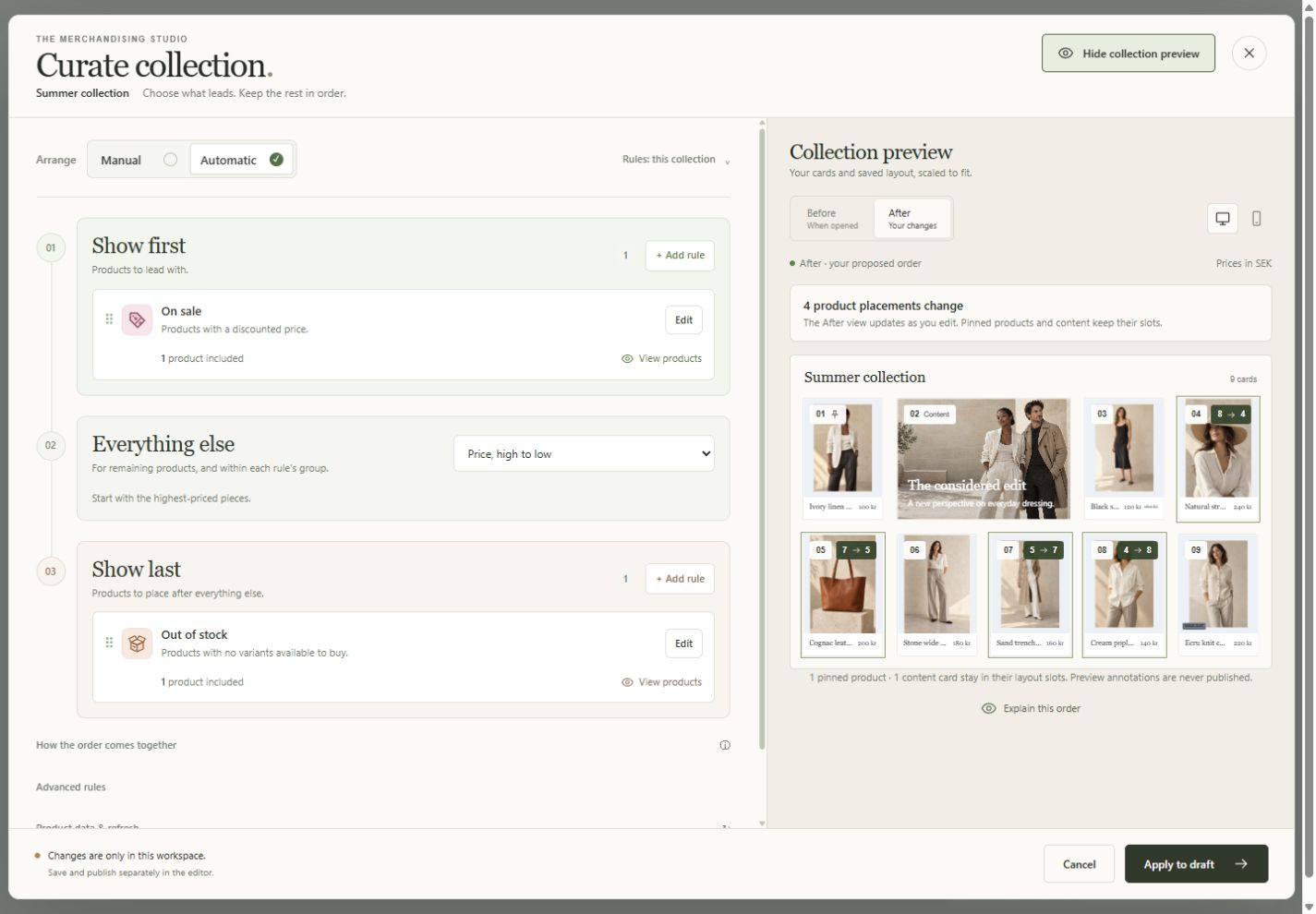
Task: Open the Cognac leather tote card 05
Action: [843, 595]
